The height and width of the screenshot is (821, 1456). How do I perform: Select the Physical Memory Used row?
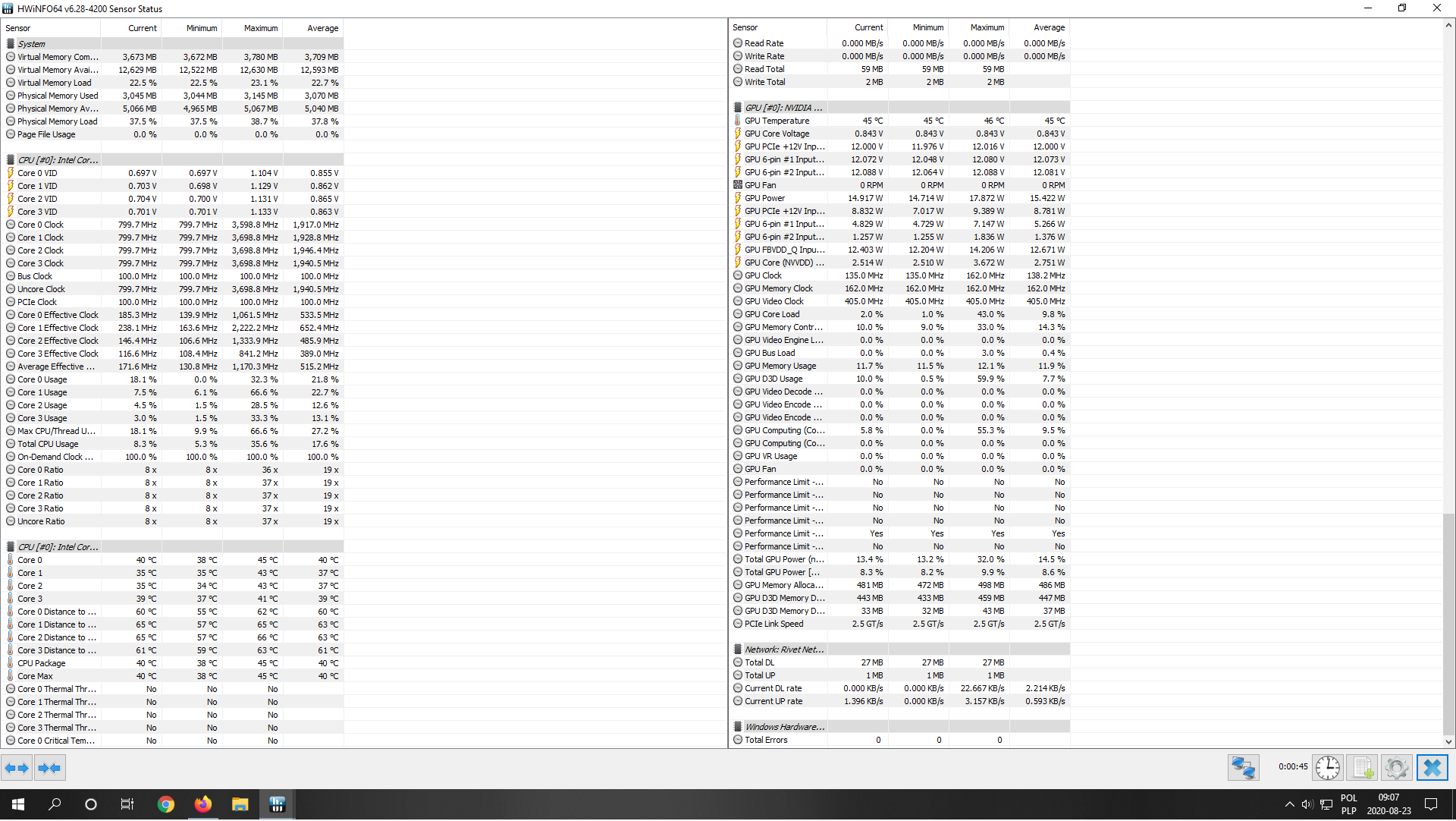click(173, 96)
